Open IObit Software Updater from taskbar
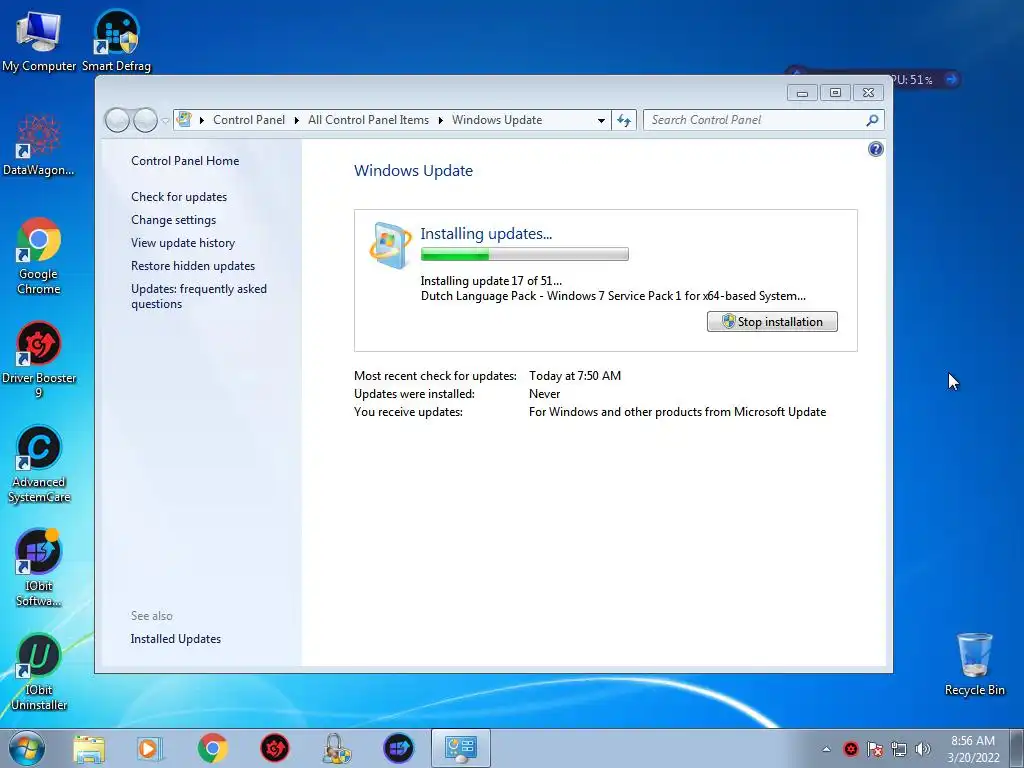 [398, 748]
